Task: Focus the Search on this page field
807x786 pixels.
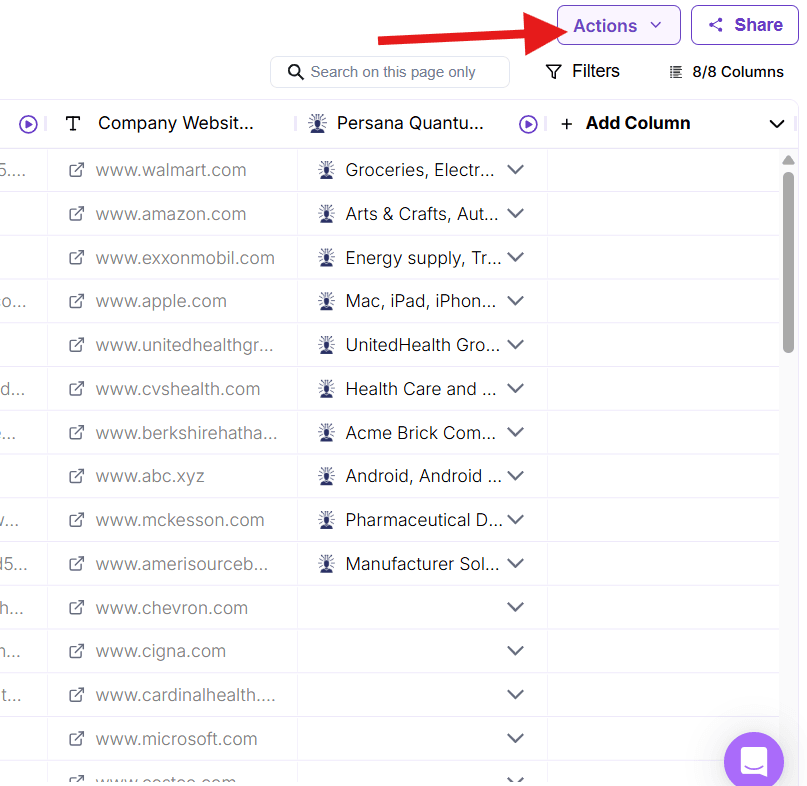Action: tap(390, 72)
